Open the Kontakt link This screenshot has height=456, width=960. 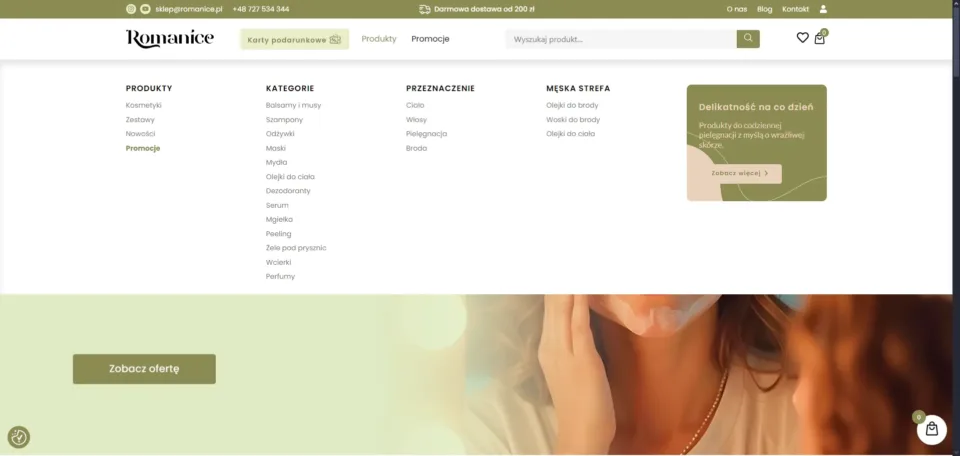[795, 9]
